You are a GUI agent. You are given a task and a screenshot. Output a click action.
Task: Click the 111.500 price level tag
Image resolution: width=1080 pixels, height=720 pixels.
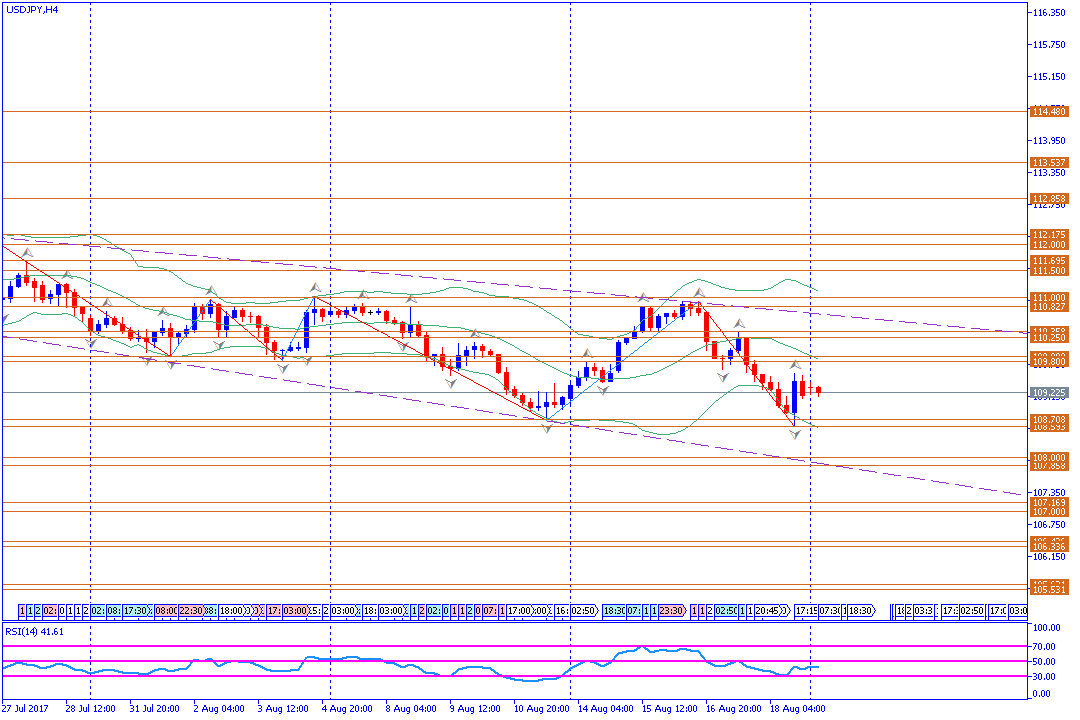point(1049,271)
